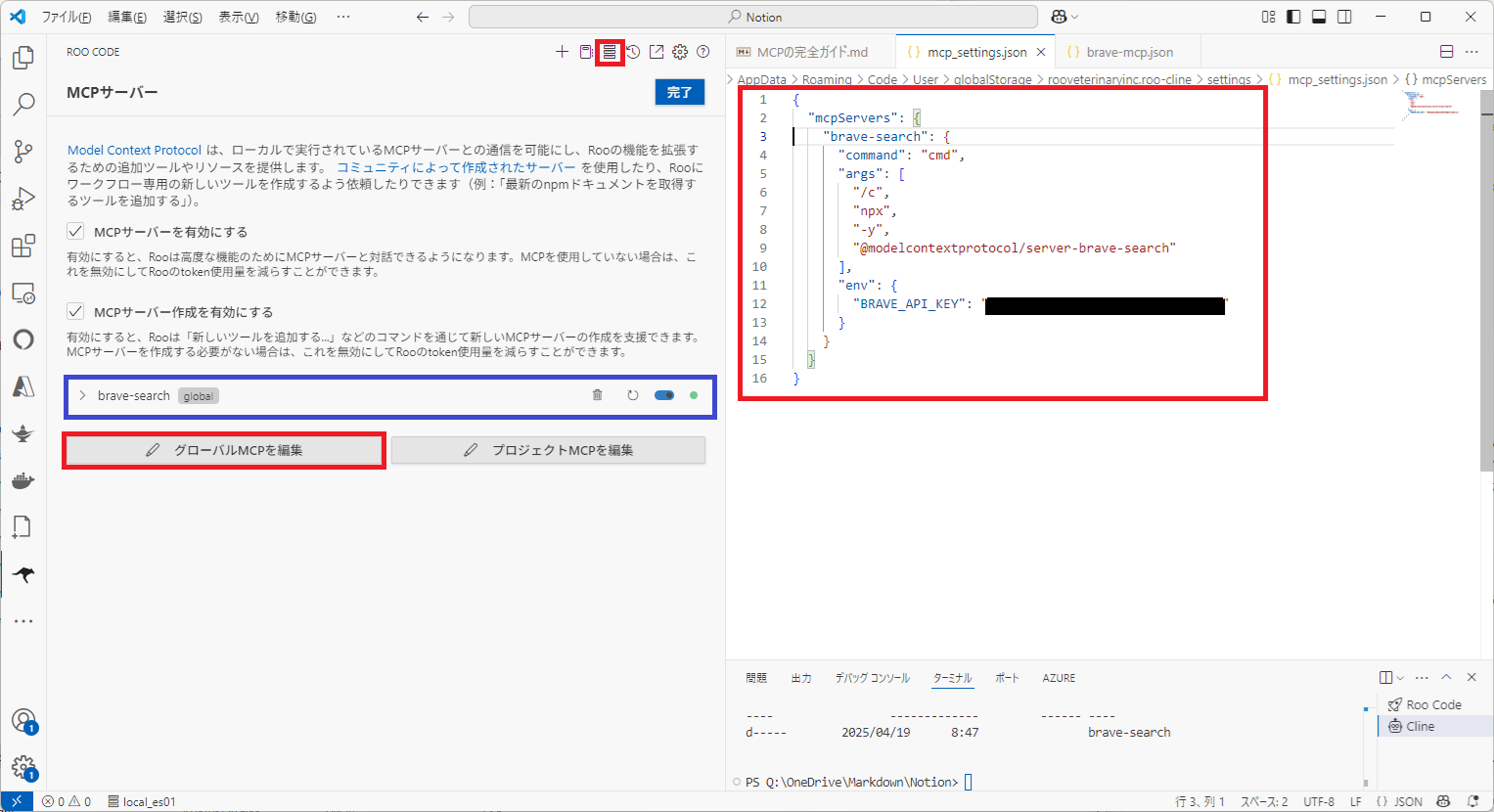Viewport: 1494px width, 812px height.
Task: Switch to the brave-mcp.json tab
Action: 1129,52
